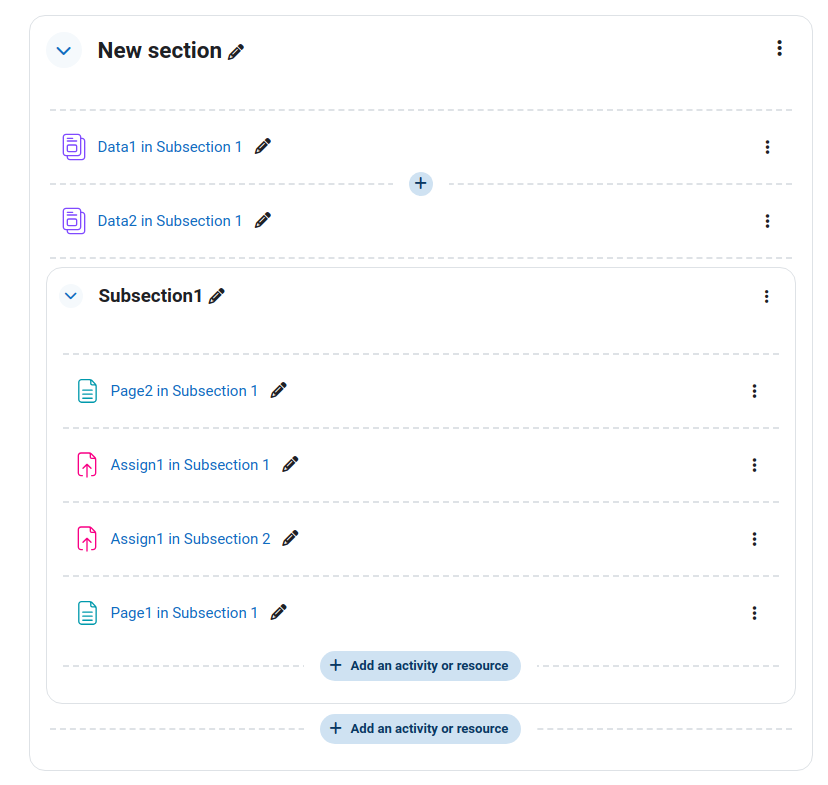Rename Subsection1 using its pencil icon
The width and height of the screenshot is (828, 785).
click(217, 296)
